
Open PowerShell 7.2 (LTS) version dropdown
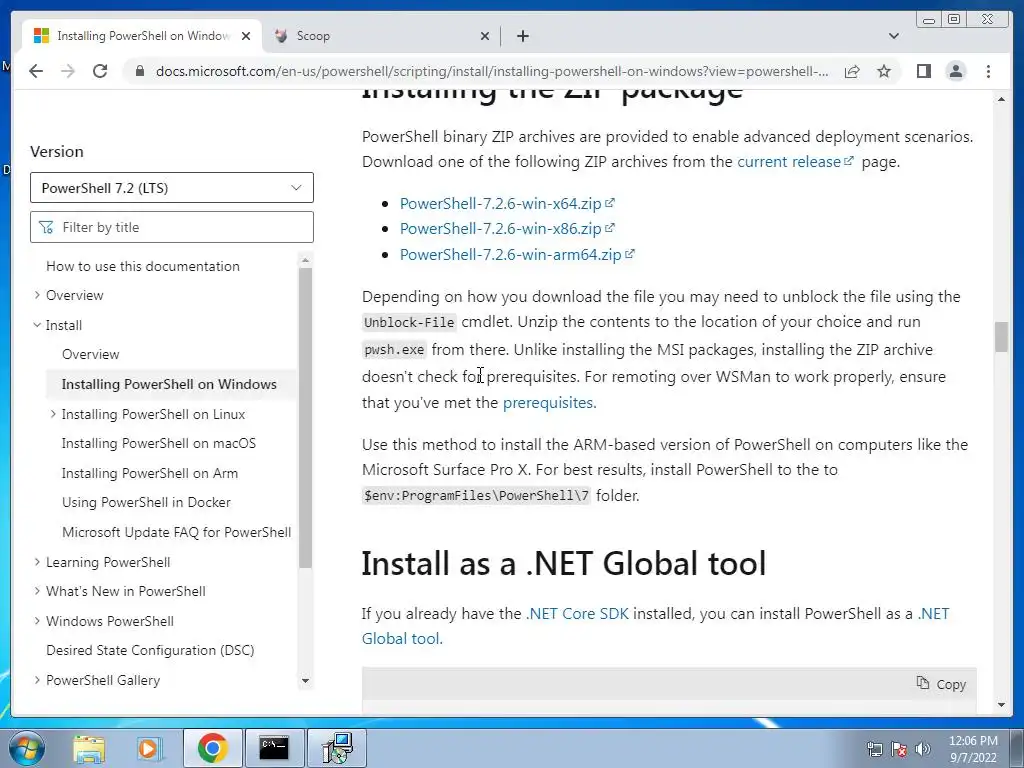click(x=172, y=188)
